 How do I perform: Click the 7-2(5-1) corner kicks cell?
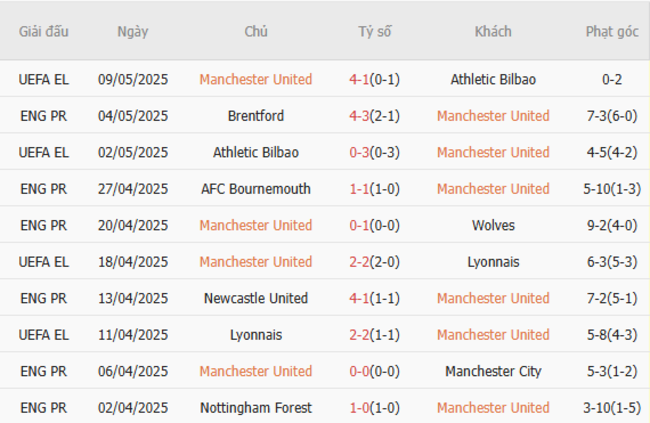(612, 298)
